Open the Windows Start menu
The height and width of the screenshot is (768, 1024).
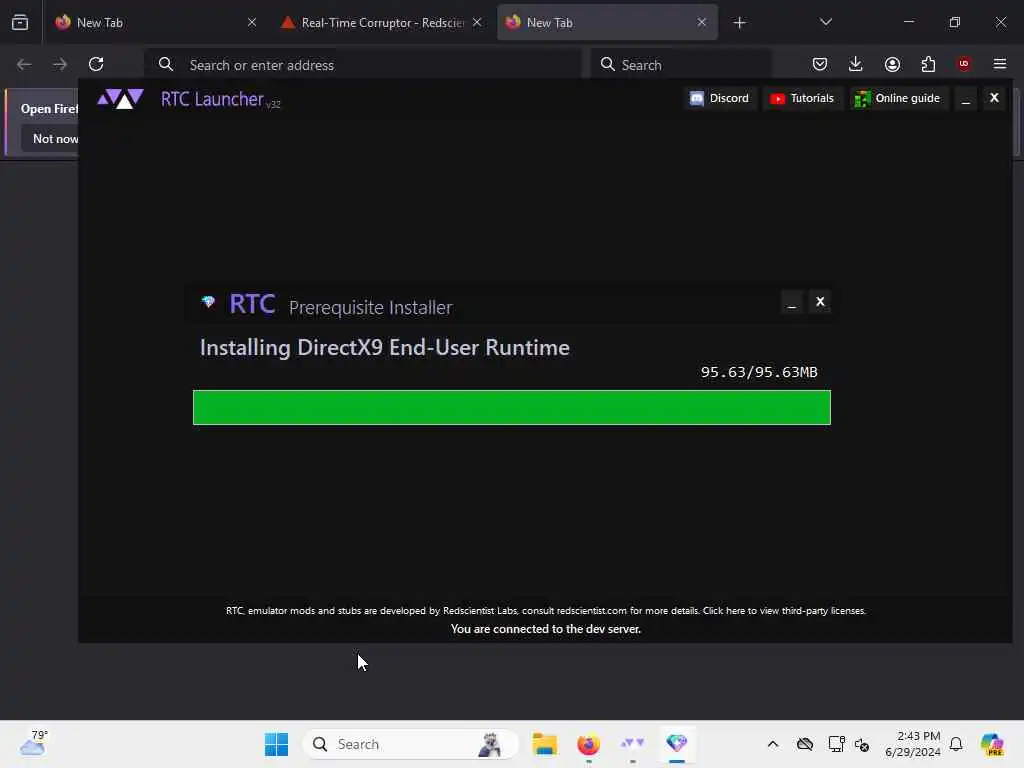click(x=276, y=744)
